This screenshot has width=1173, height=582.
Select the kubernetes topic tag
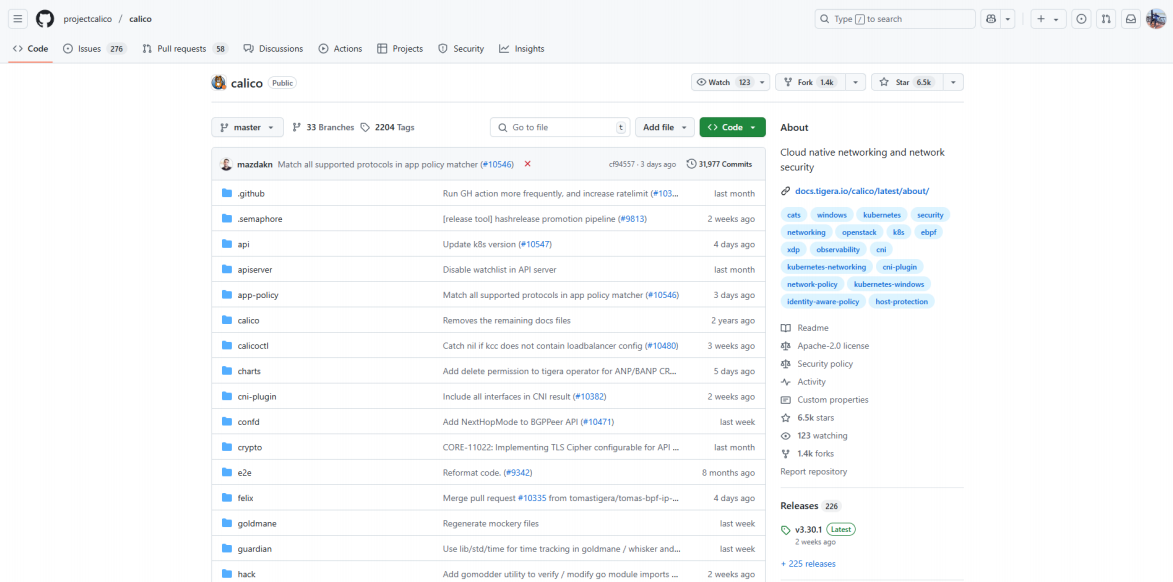click(882, 215)
